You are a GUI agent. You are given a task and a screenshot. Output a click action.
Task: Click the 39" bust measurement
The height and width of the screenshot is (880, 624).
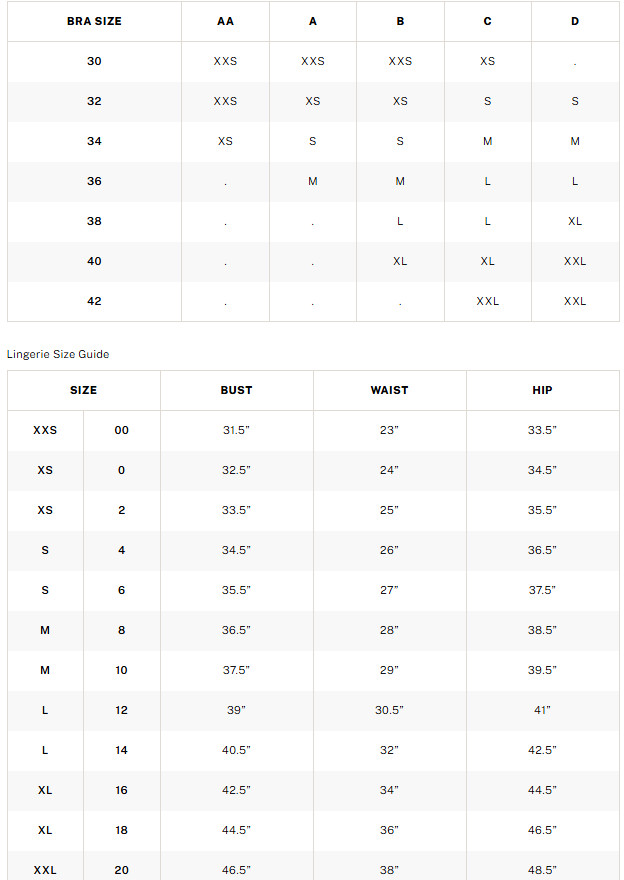pos(236,711)
